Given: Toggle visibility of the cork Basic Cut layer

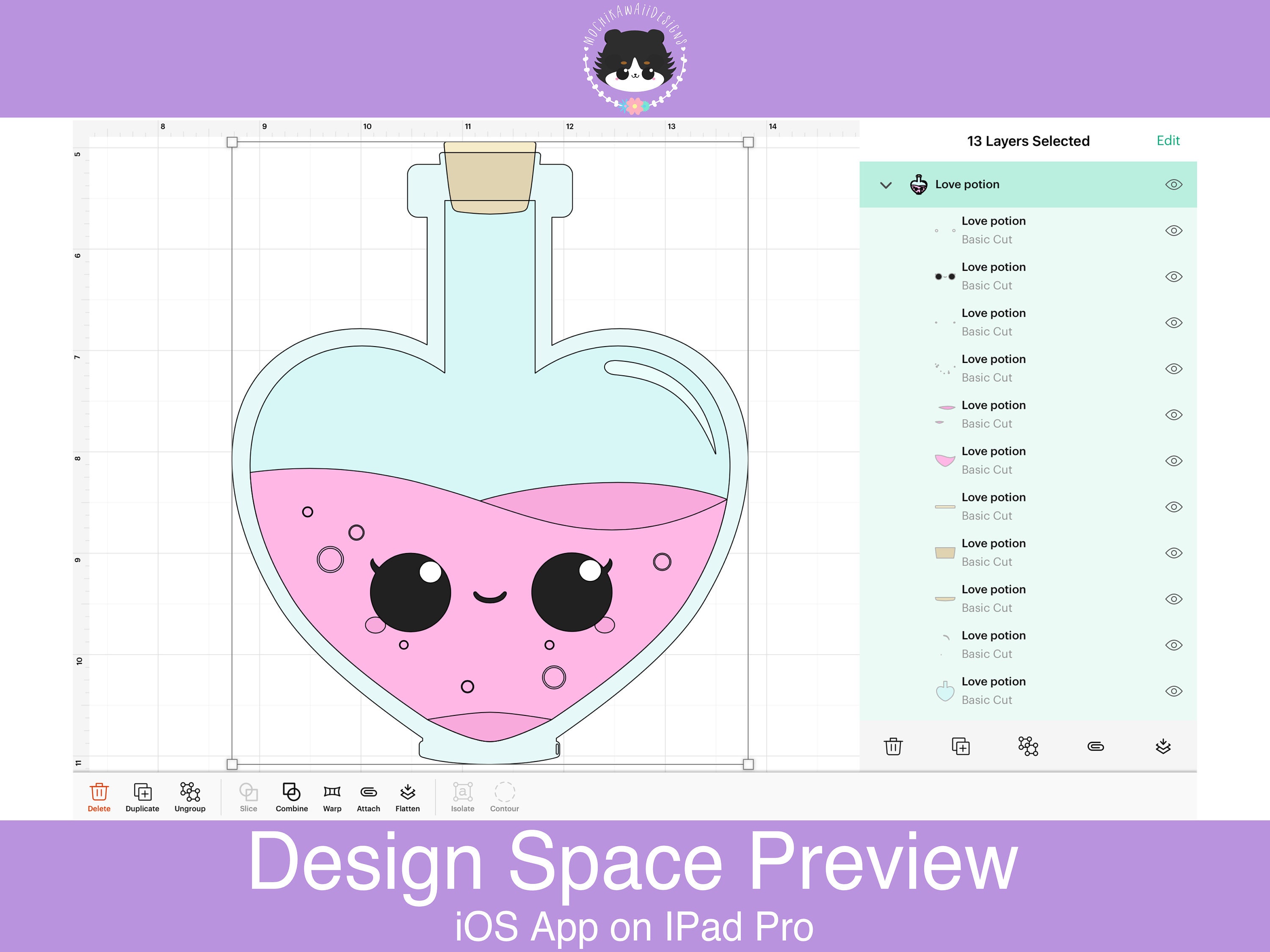Looking at the screenshot, I should click(1173, 553).
